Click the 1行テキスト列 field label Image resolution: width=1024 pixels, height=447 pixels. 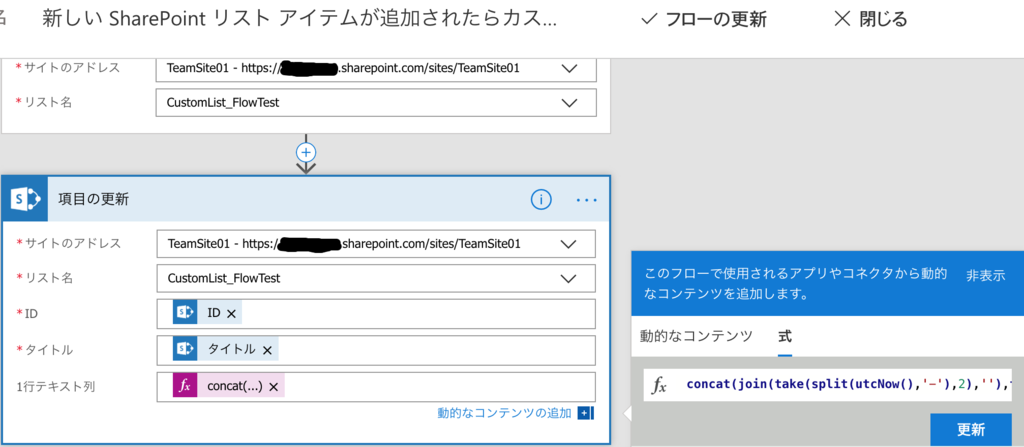pos(57,387)
